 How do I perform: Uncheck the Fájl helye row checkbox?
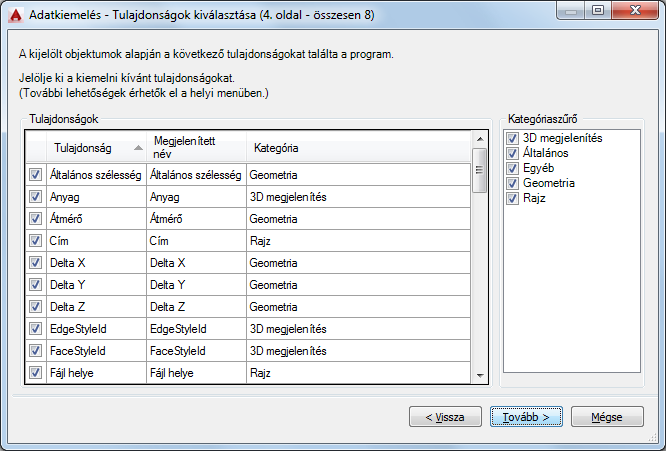35,373
